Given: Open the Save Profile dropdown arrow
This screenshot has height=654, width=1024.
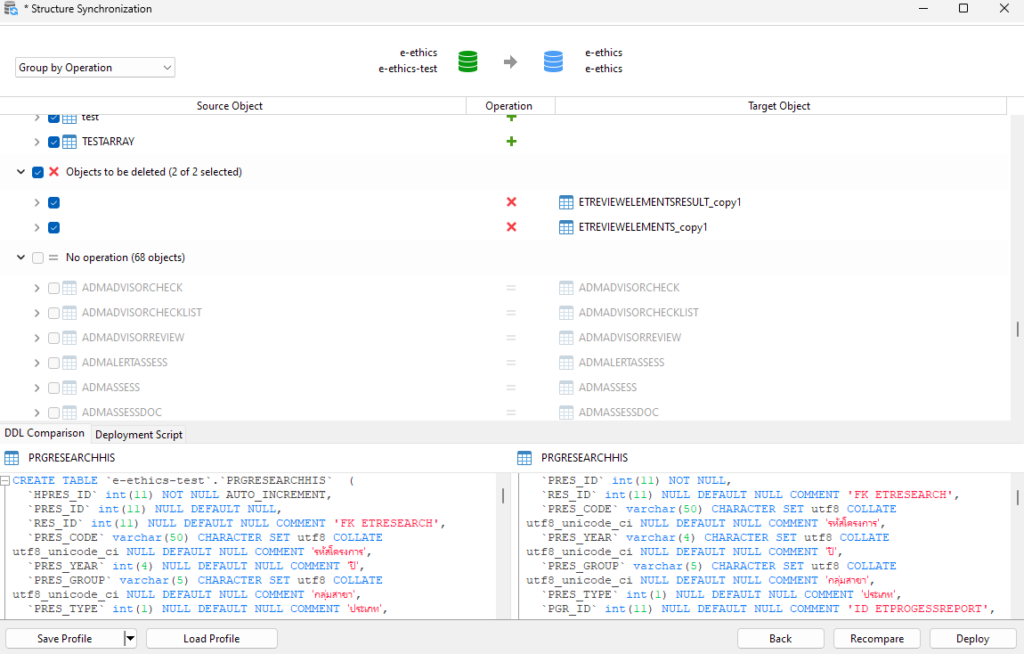Looking at the screenshot, I should 130,639.
